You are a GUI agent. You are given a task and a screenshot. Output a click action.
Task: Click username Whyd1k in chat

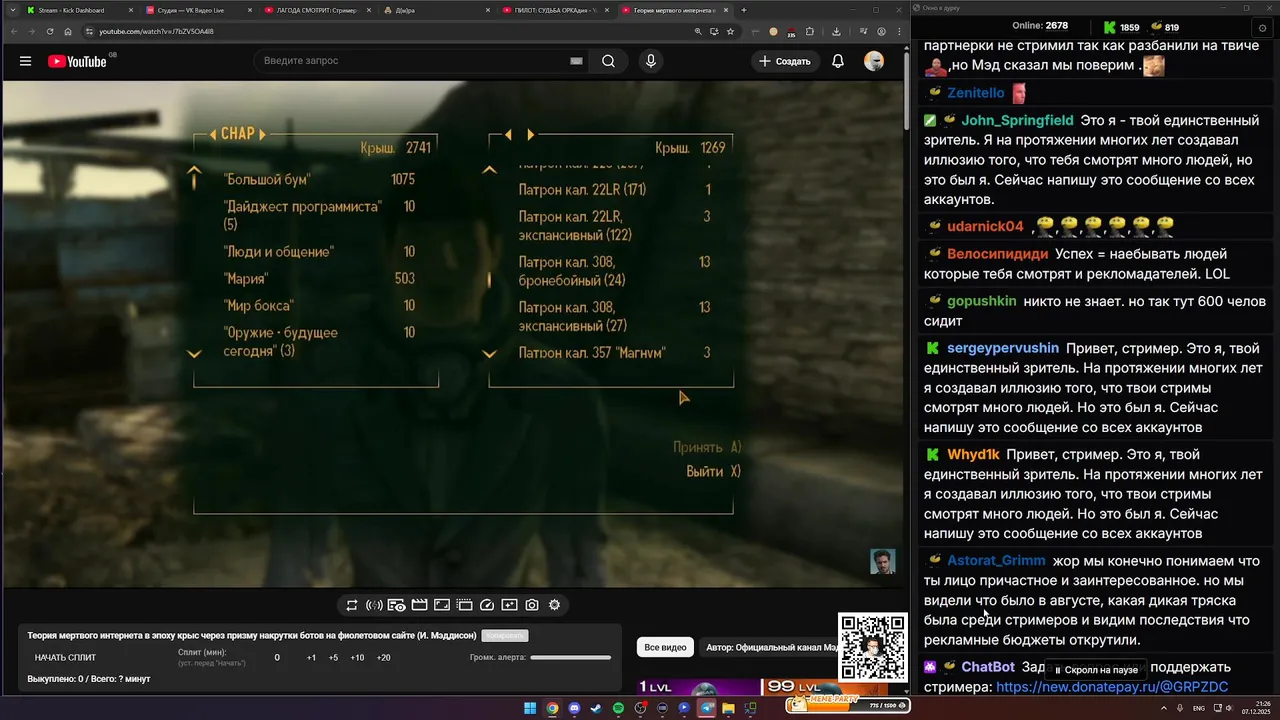coord(973,454)
